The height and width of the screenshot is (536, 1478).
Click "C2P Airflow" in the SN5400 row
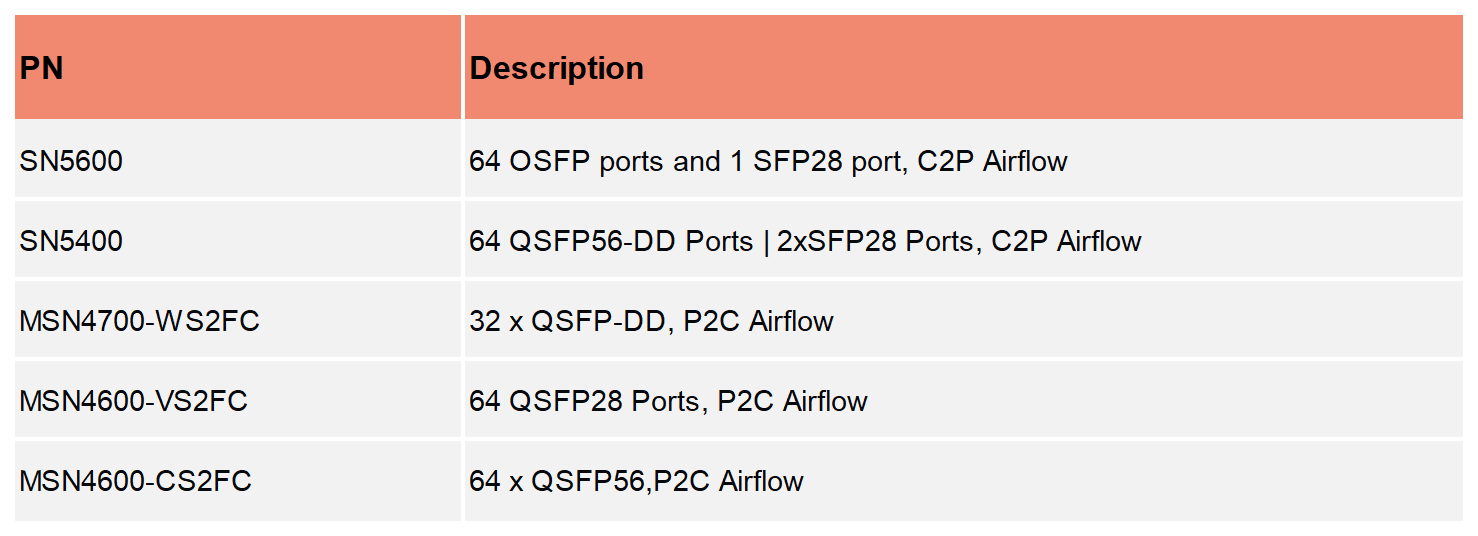[x=1066, y=241]
